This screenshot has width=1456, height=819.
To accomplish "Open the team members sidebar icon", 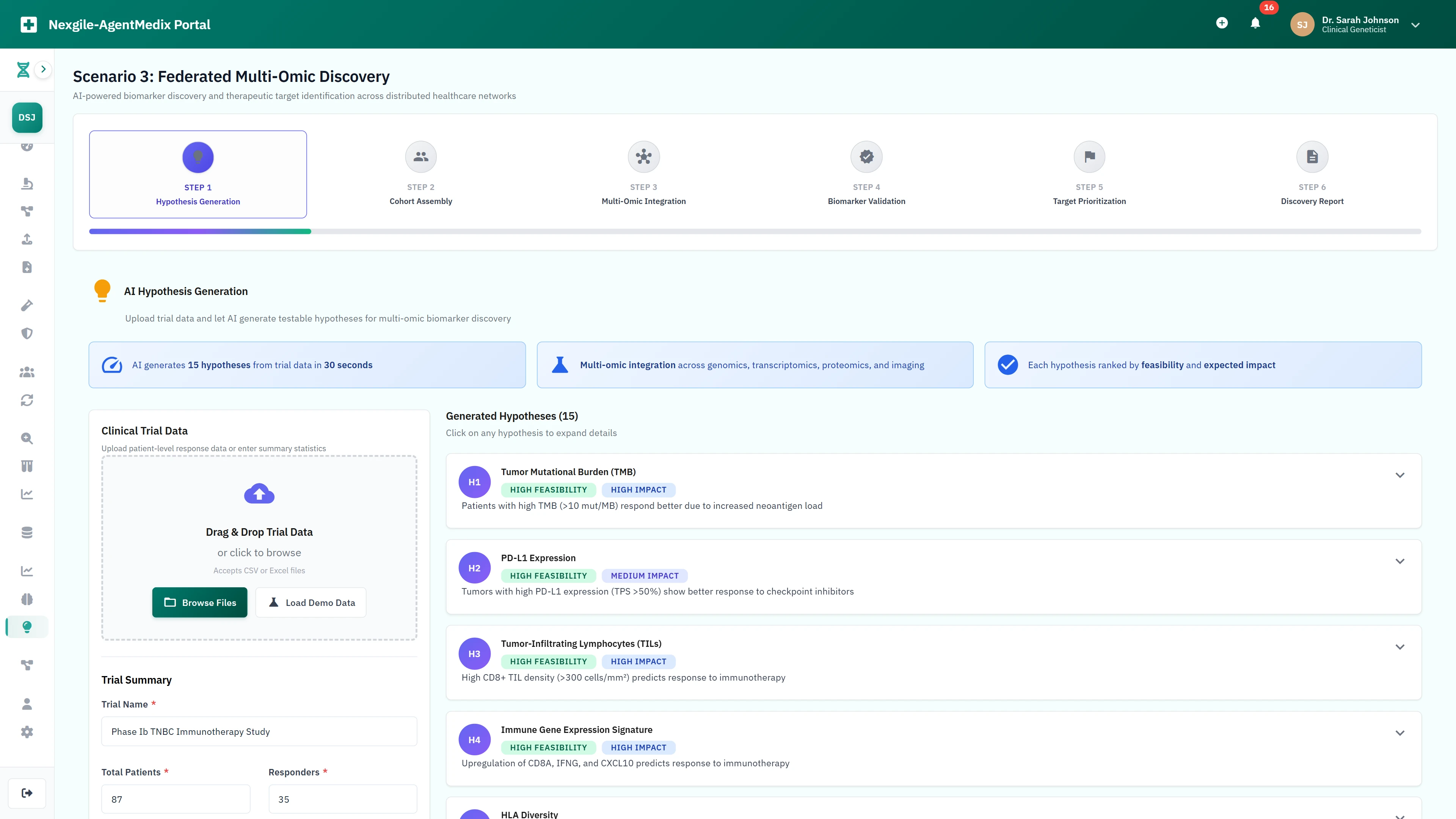I will pos(27,372).
